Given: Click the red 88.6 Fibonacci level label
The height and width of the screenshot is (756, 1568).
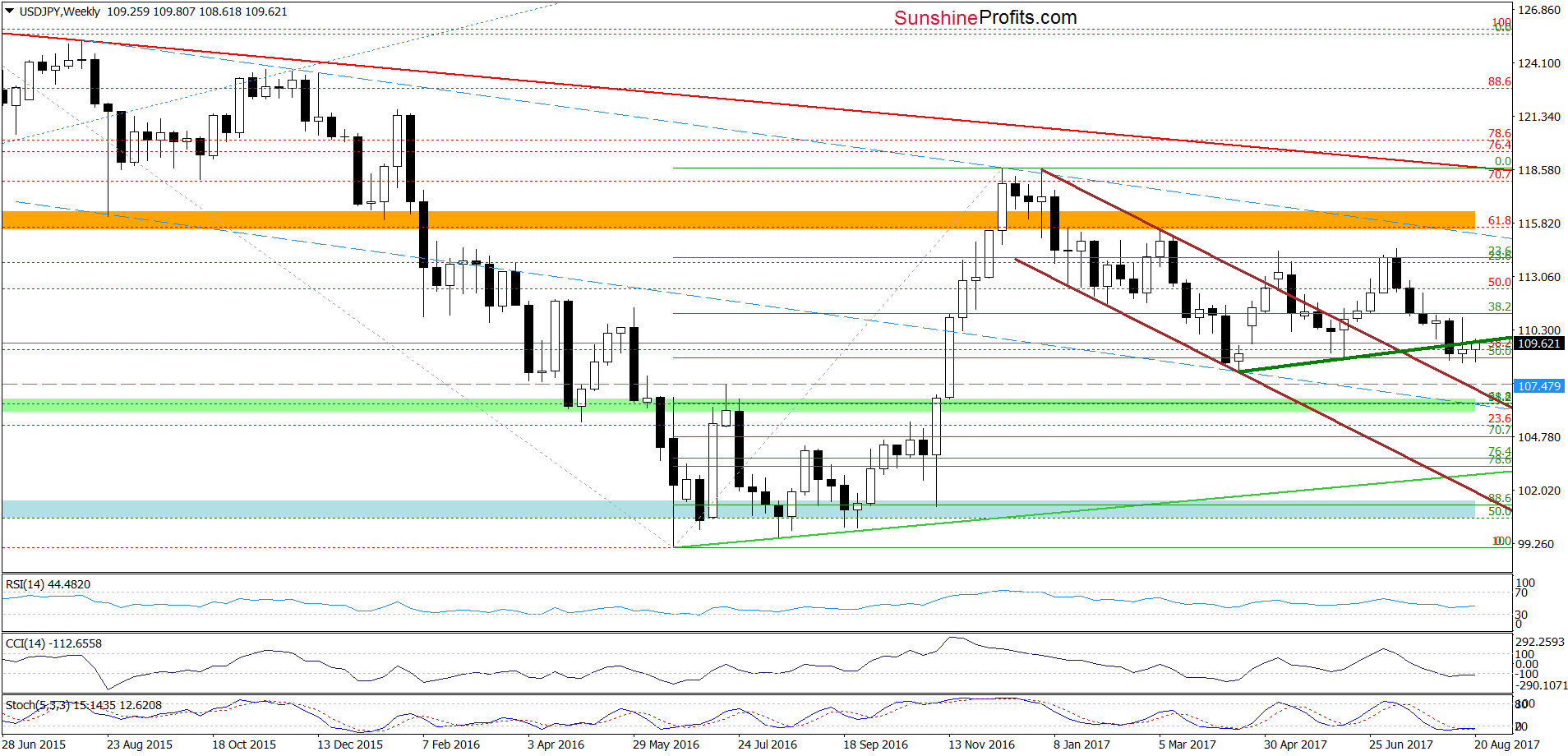Looking at the screenshot, I should point(1499,81).
